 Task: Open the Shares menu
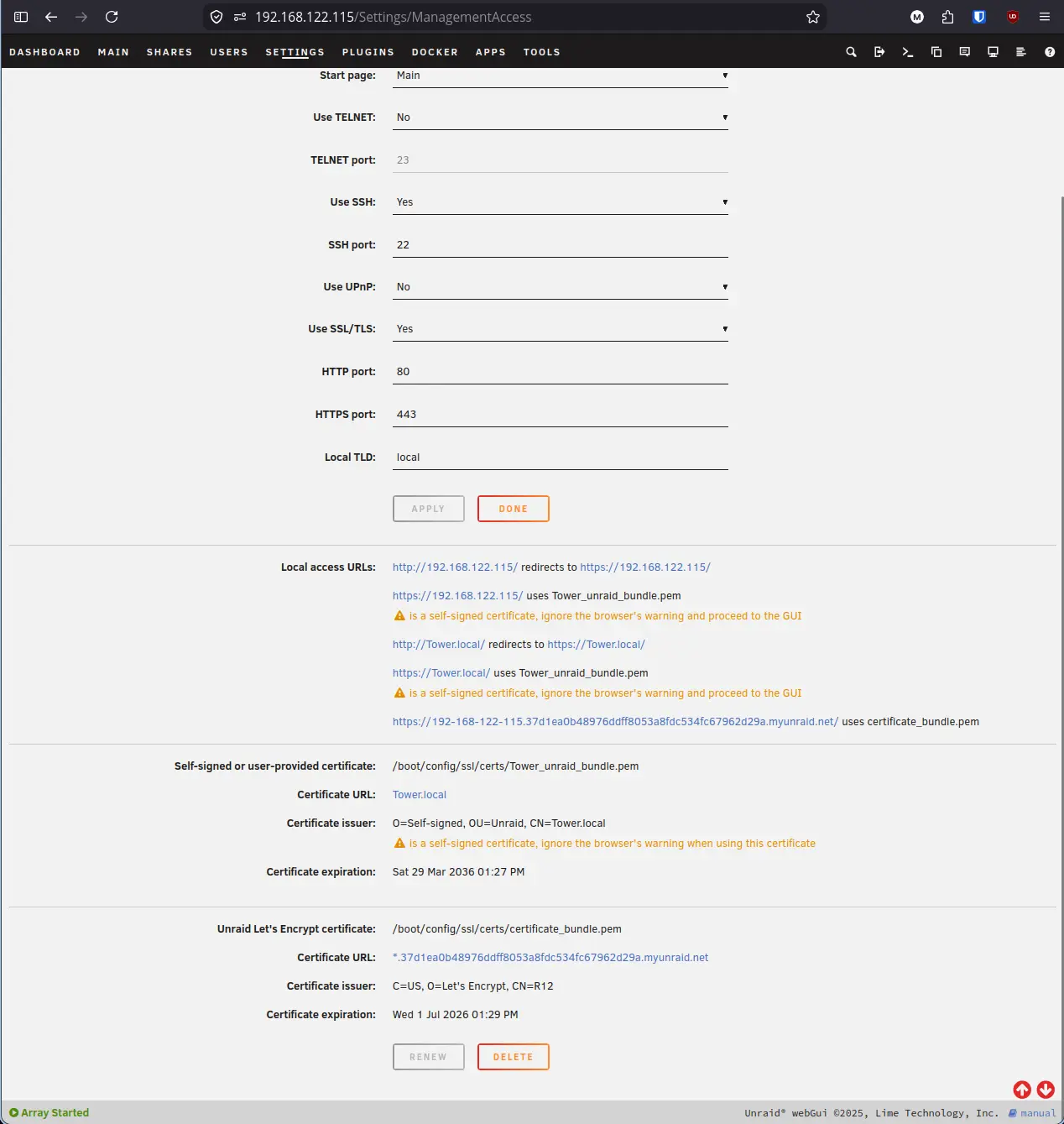click(170, 52)
